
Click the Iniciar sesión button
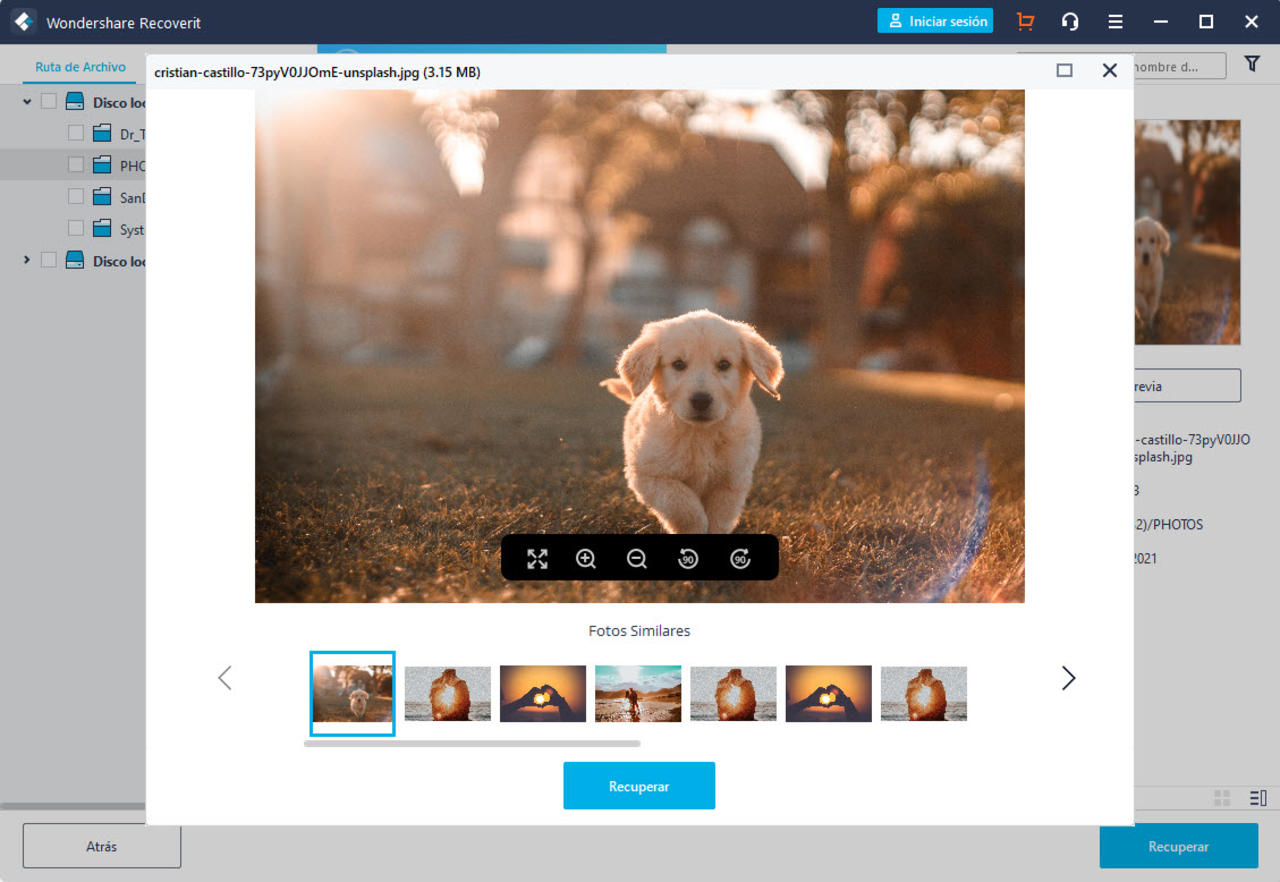[935, 21]
